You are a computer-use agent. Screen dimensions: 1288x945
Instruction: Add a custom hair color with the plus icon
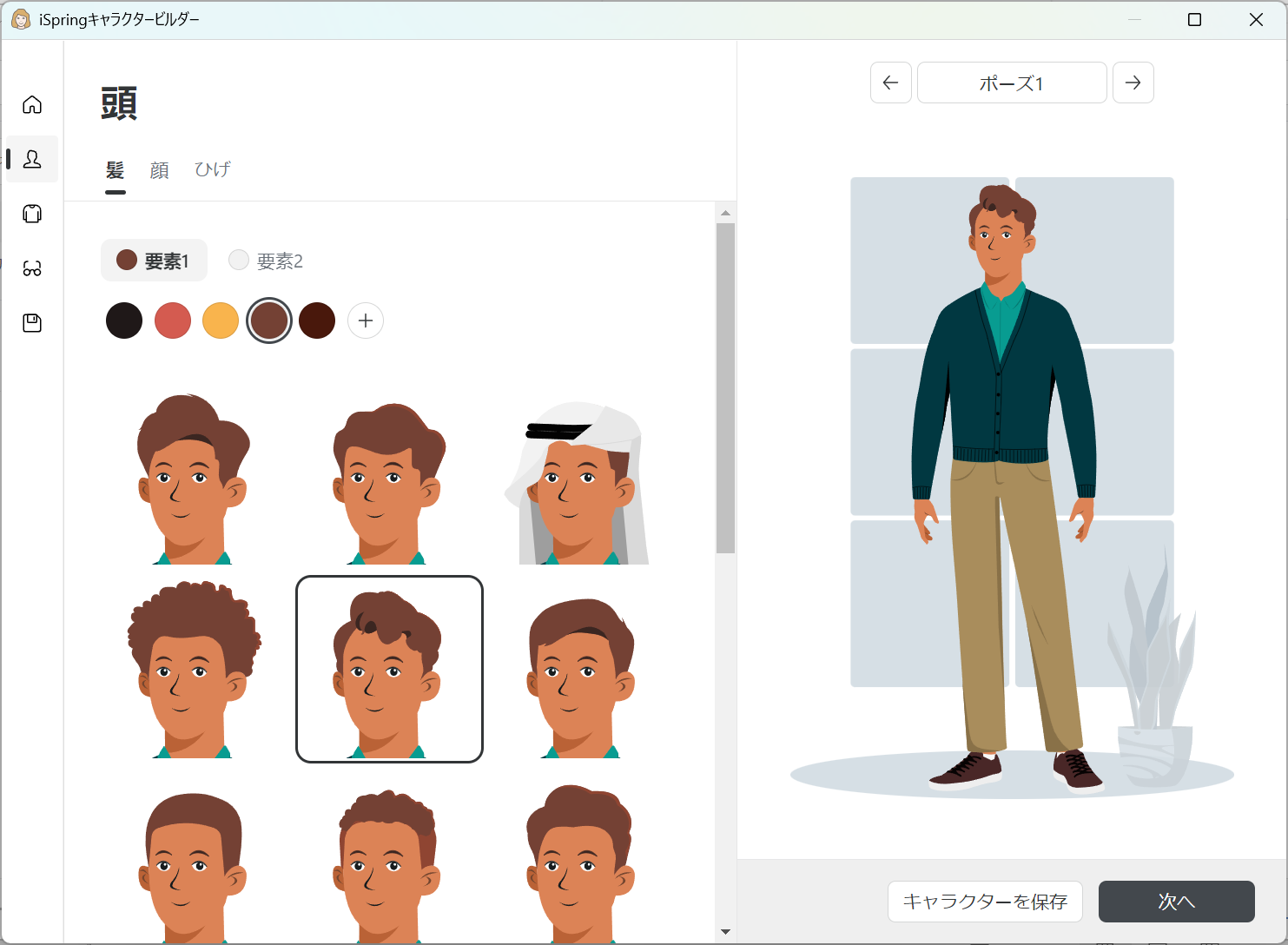coord(365,321)
